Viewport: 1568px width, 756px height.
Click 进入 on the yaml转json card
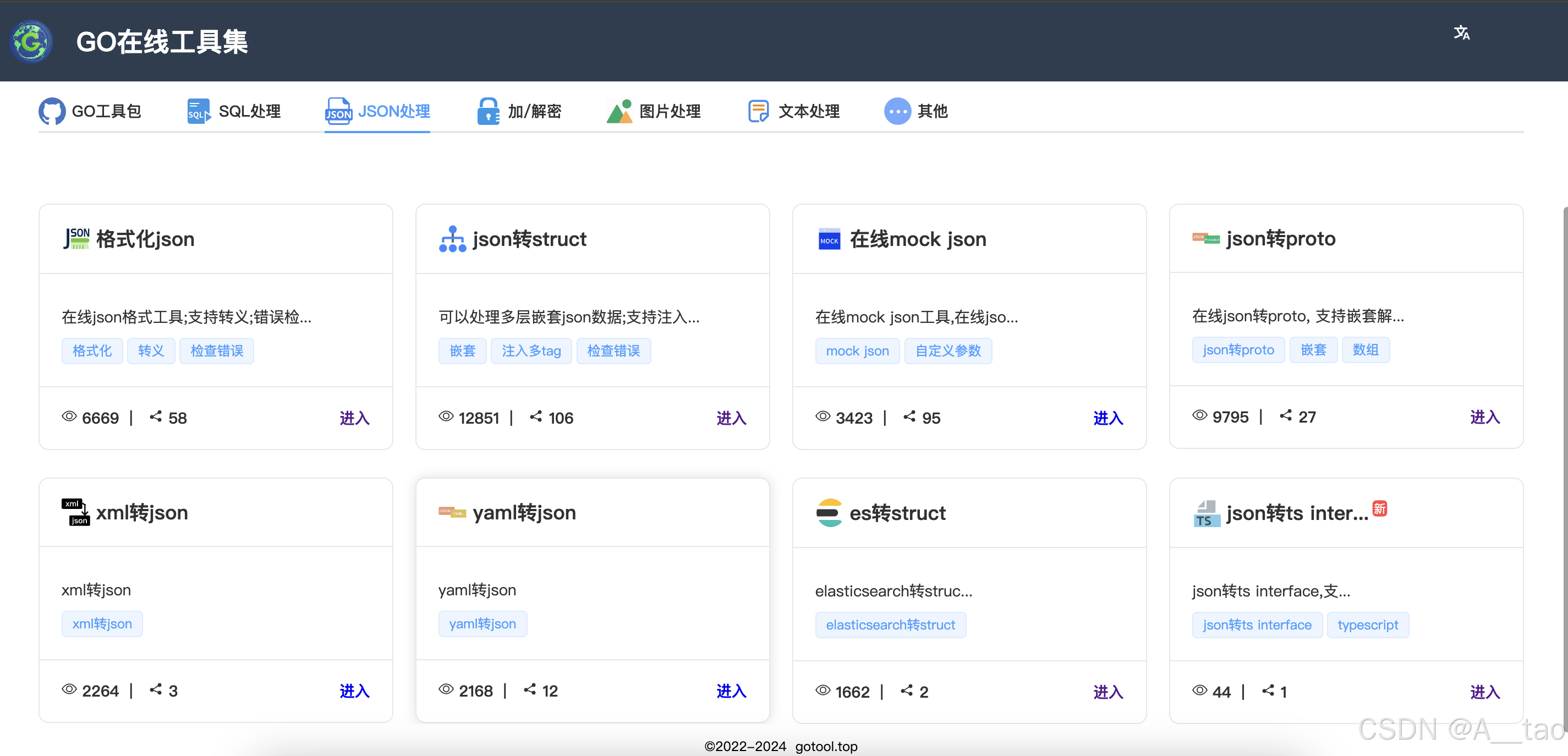pyautogui.click(x=731, y=692)
